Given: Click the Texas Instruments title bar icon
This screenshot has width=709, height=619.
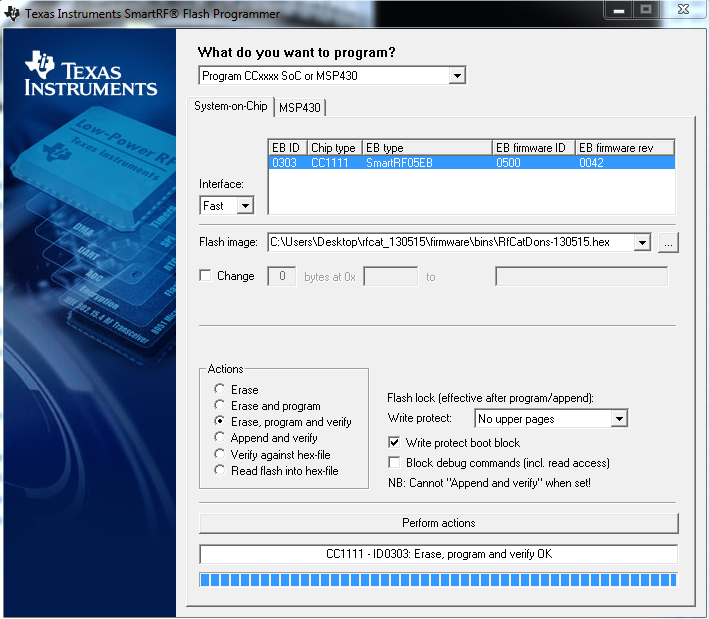Looking at the screenshot, I should 12,14.
